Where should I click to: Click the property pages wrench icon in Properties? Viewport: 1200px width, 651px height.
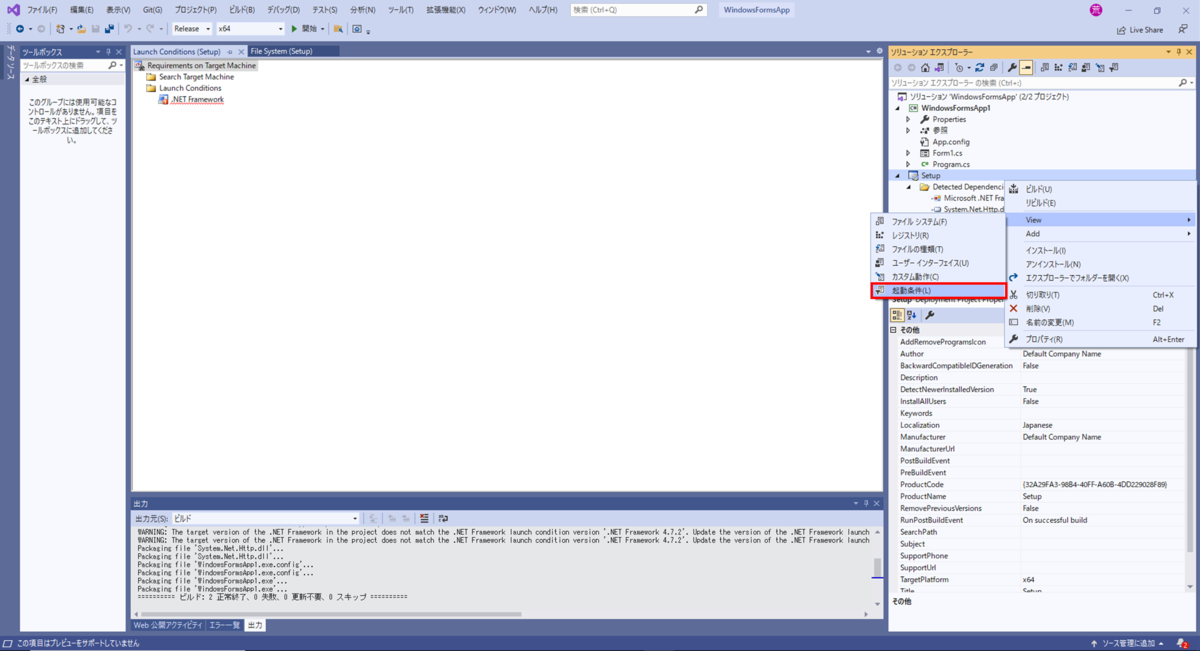[930, 315]
